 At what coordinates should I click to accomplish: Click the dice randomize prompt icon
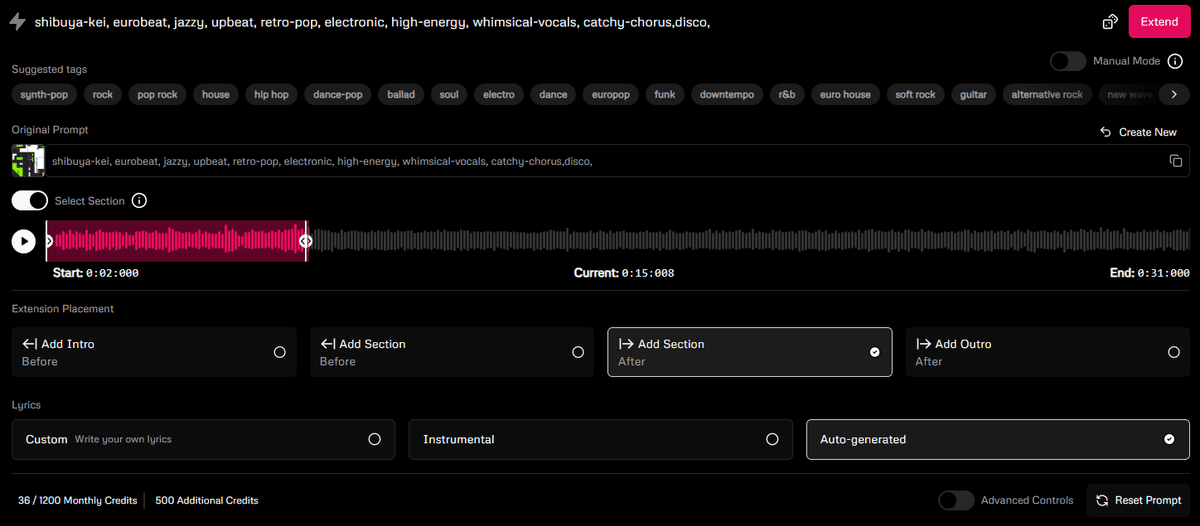1110,22
